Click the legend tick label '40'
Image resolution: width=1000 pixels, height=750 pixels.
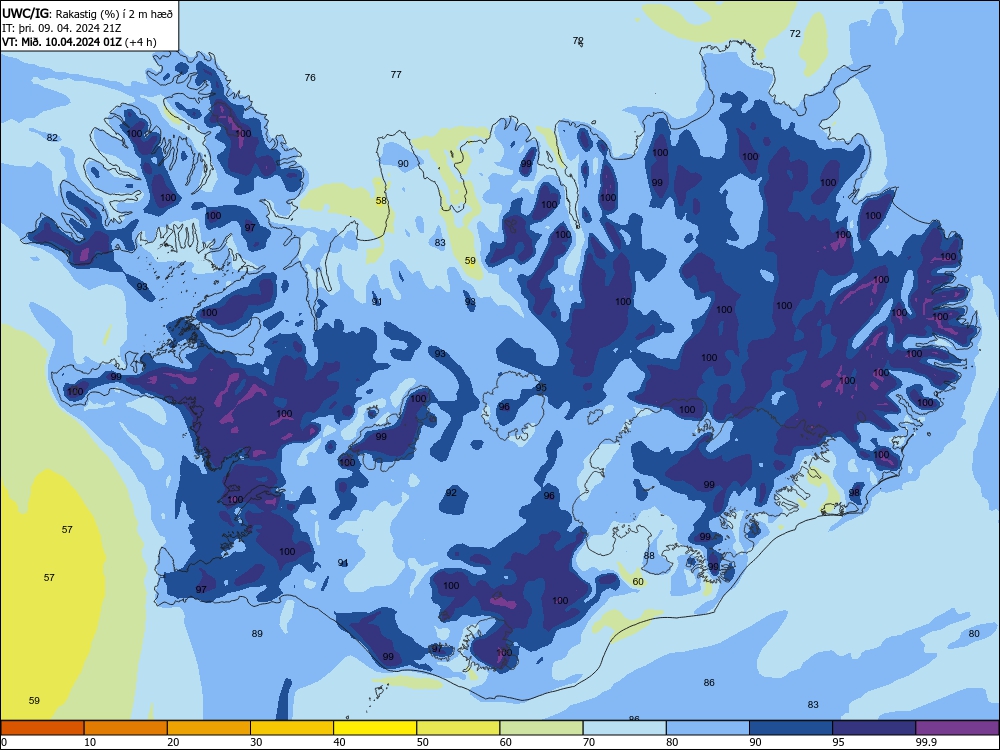point(339,742)
